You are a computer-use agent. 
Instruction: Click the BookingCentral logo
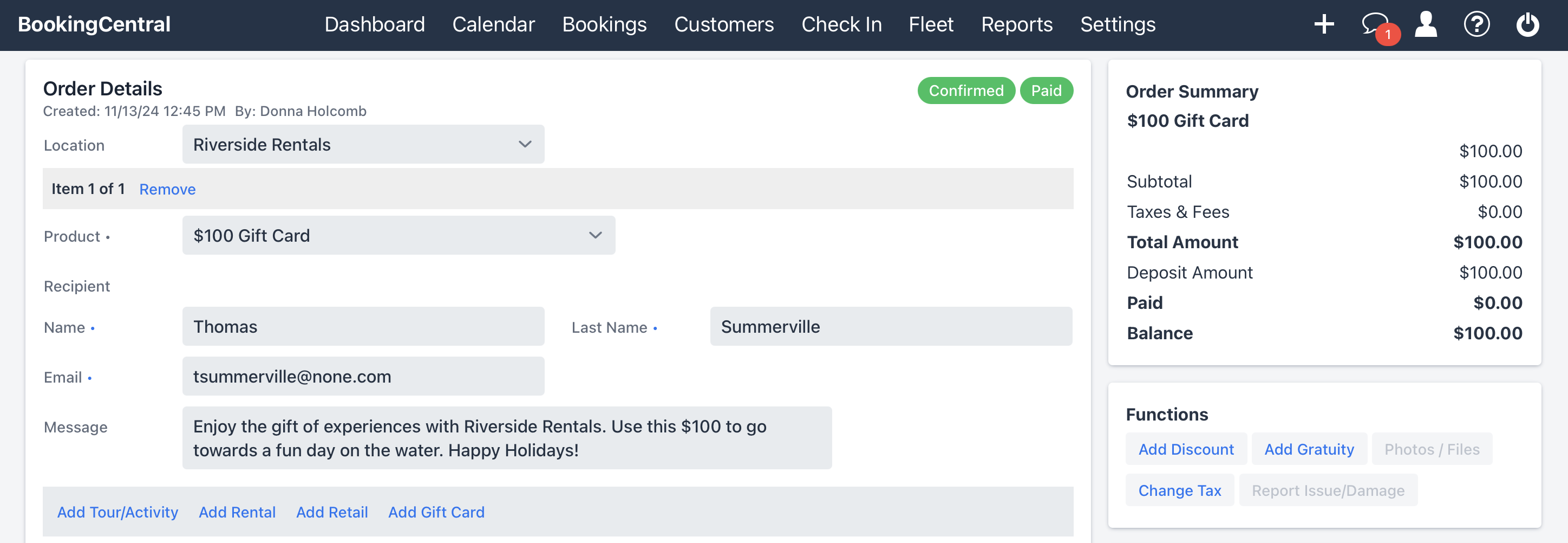94,24
